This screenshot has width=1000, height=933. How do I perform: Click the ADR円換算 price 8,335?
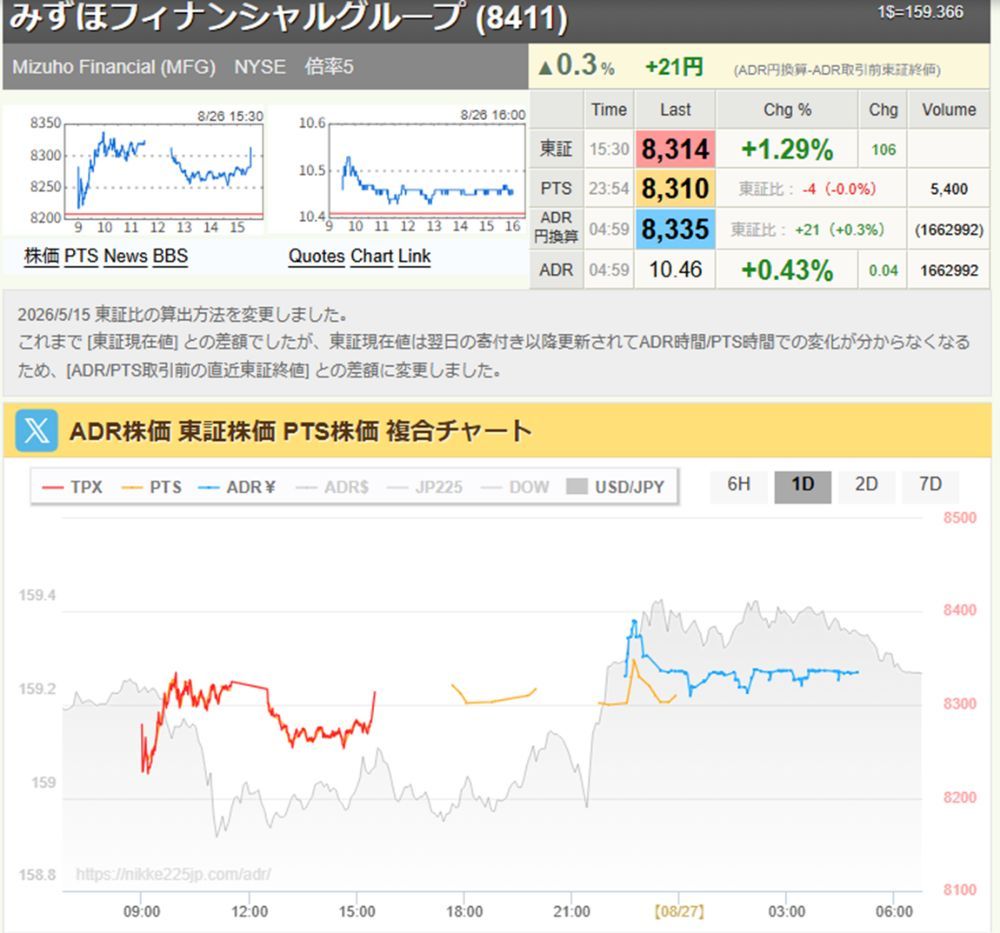[x=675, y=229]
